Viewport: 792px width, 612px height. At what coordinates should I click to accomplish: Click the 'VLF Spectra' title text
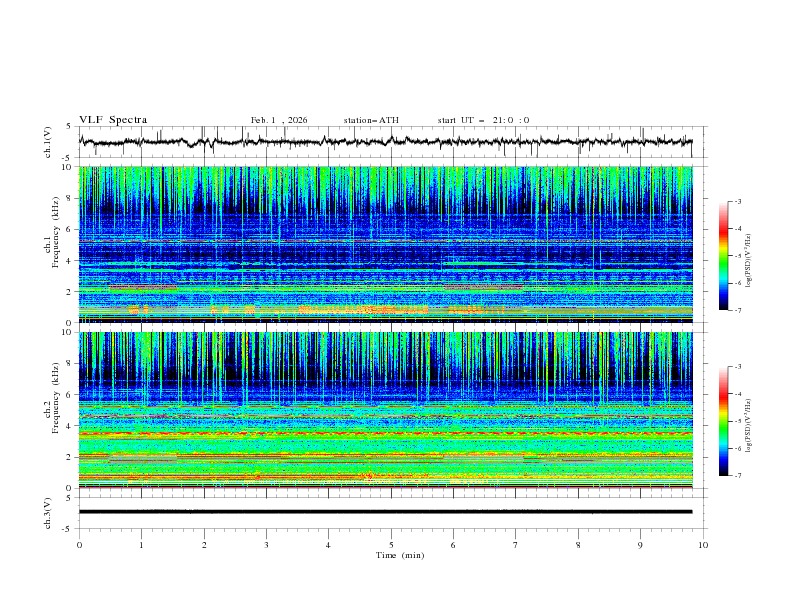[113, 120]
